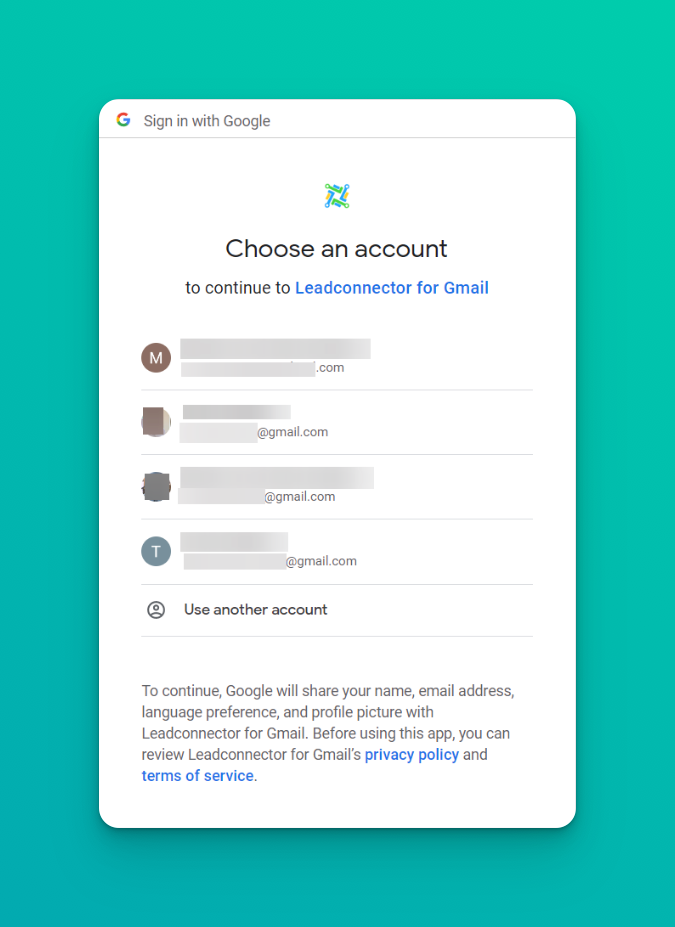Click the person icon beside 'Use another account'
This screenshot has height=927, width=675.
[x=156, y=610]
